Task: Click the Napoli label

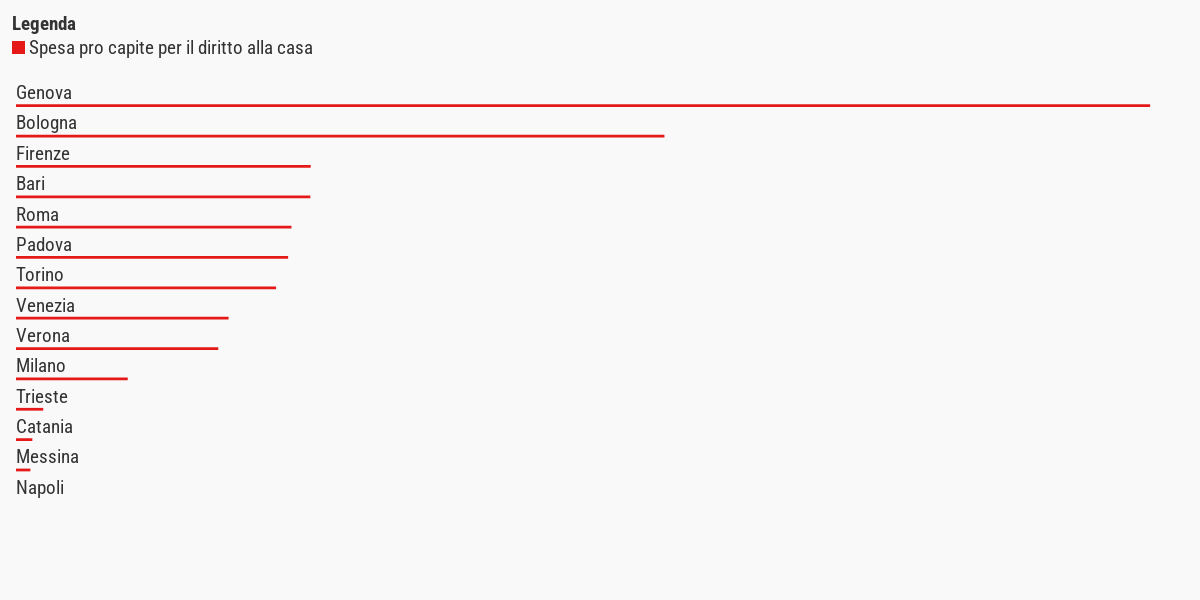Action: point(40,488)
